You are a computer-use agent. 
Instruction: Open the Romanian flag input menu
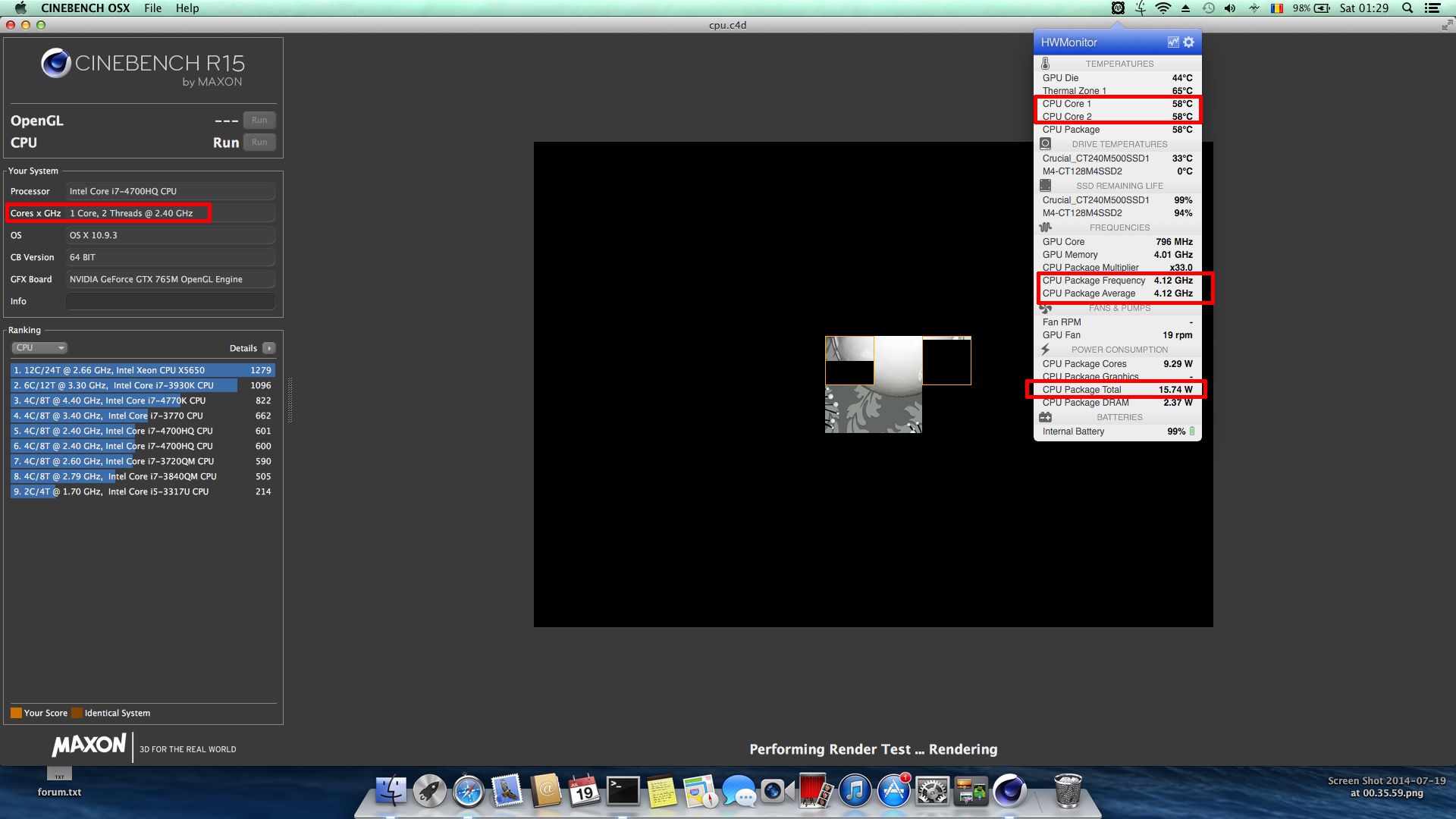1277,8
